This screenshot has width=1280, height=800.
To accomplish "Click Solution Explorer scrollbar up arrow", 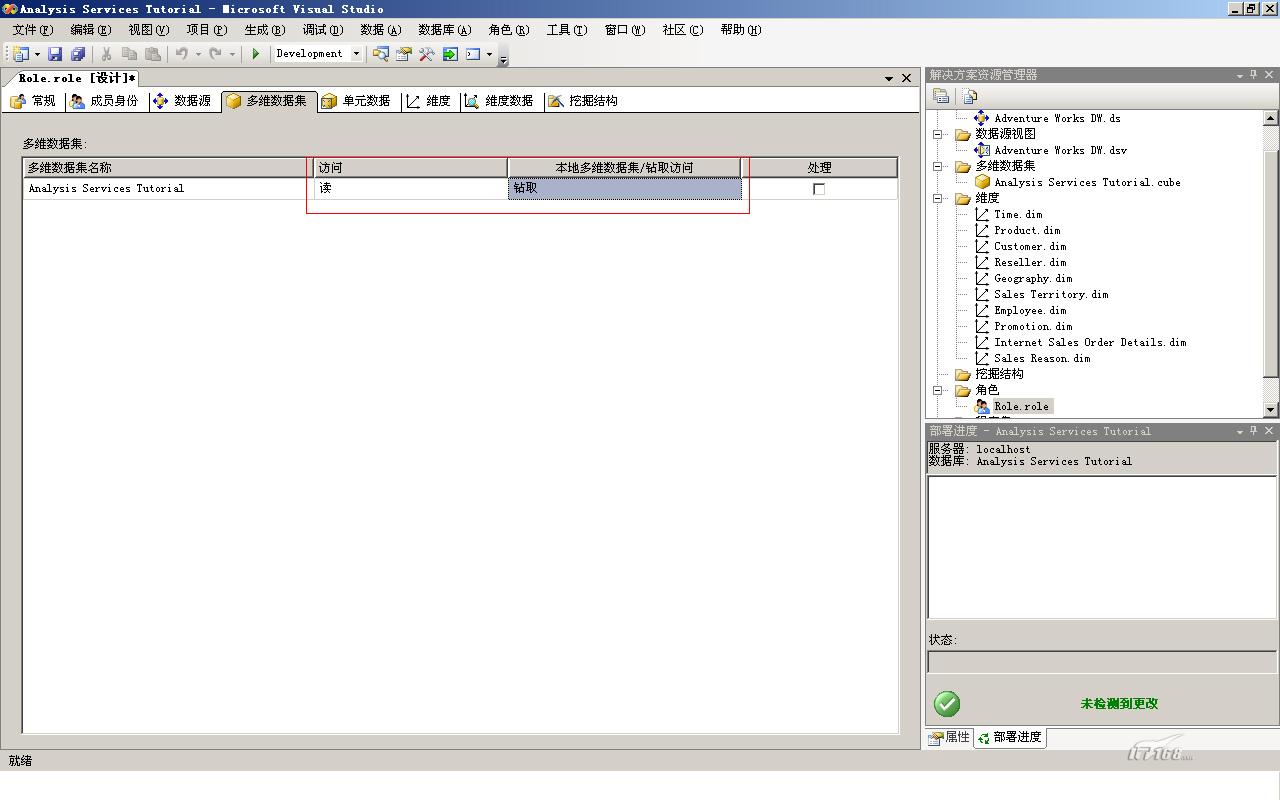I will click(1271, 118).
